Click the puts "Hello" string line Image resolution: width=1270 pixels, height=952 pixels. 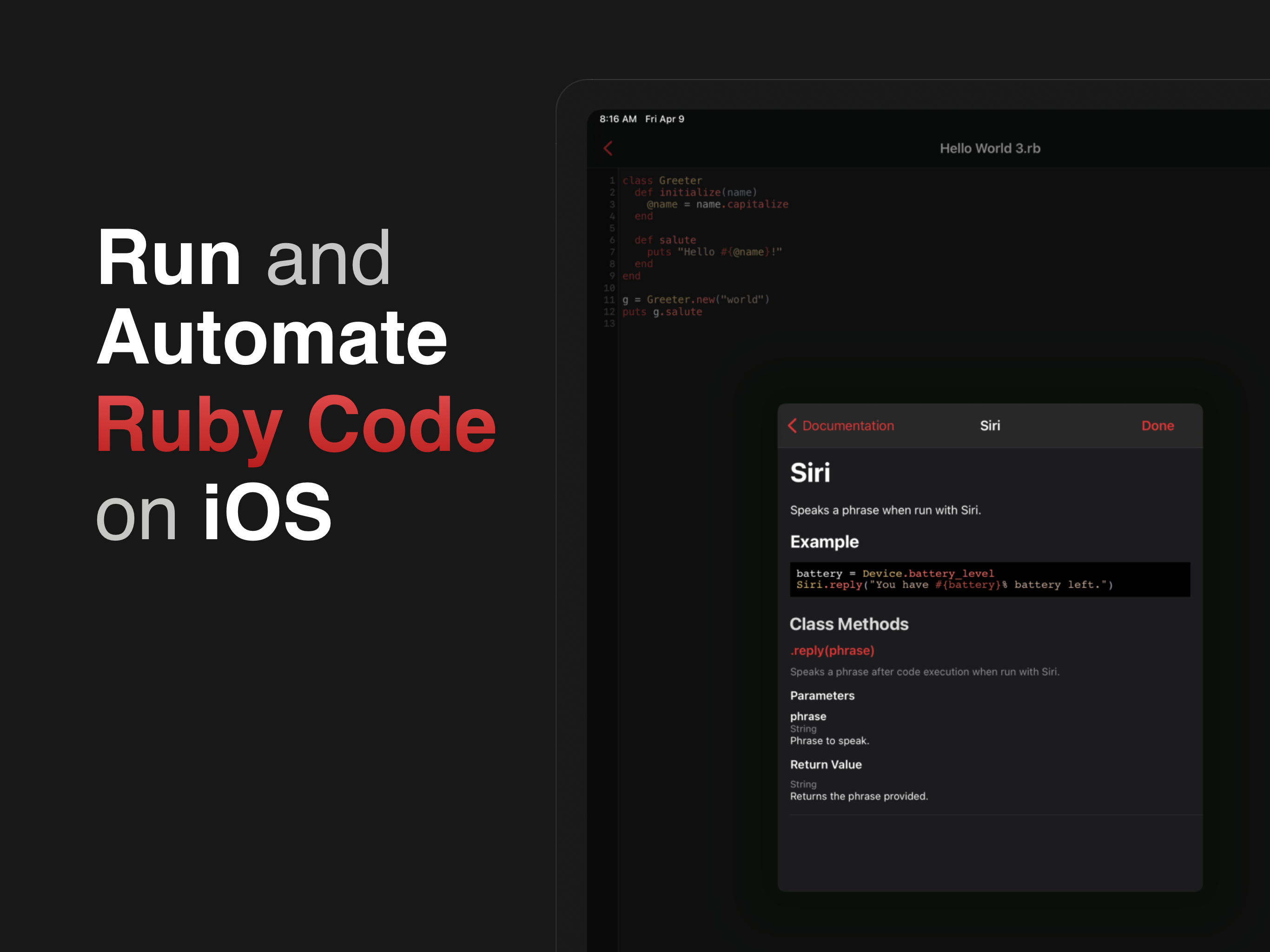pyautogui.click(x=714, y=252)
